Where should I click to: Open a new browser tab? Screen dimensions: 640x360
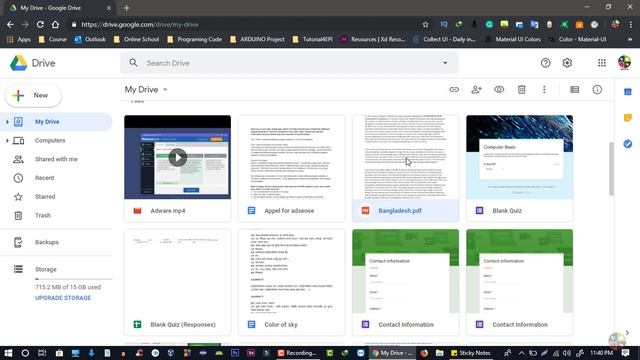(x=127, y=8)
